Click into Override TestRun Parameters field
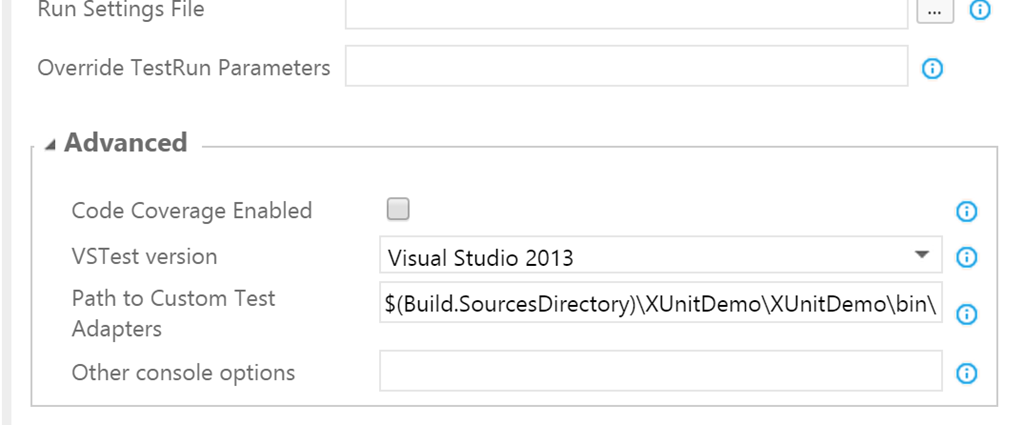 point(626,66)
